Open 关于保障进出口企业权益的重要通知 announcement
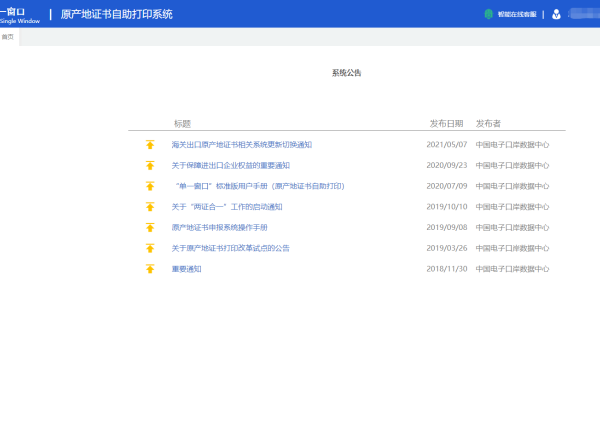 point(231,165)
